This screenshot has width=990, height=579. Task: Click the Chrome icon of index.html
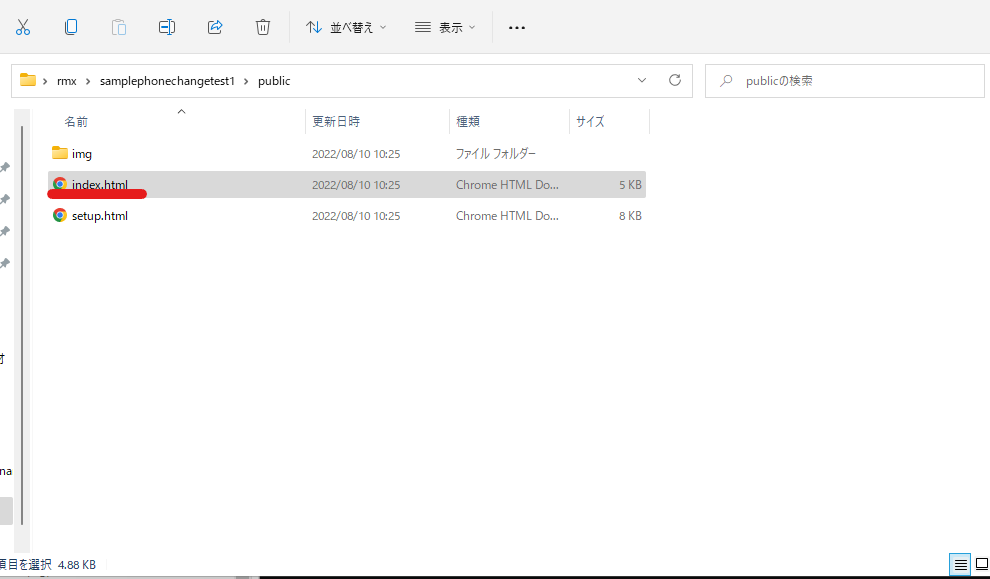coord(59,184)
